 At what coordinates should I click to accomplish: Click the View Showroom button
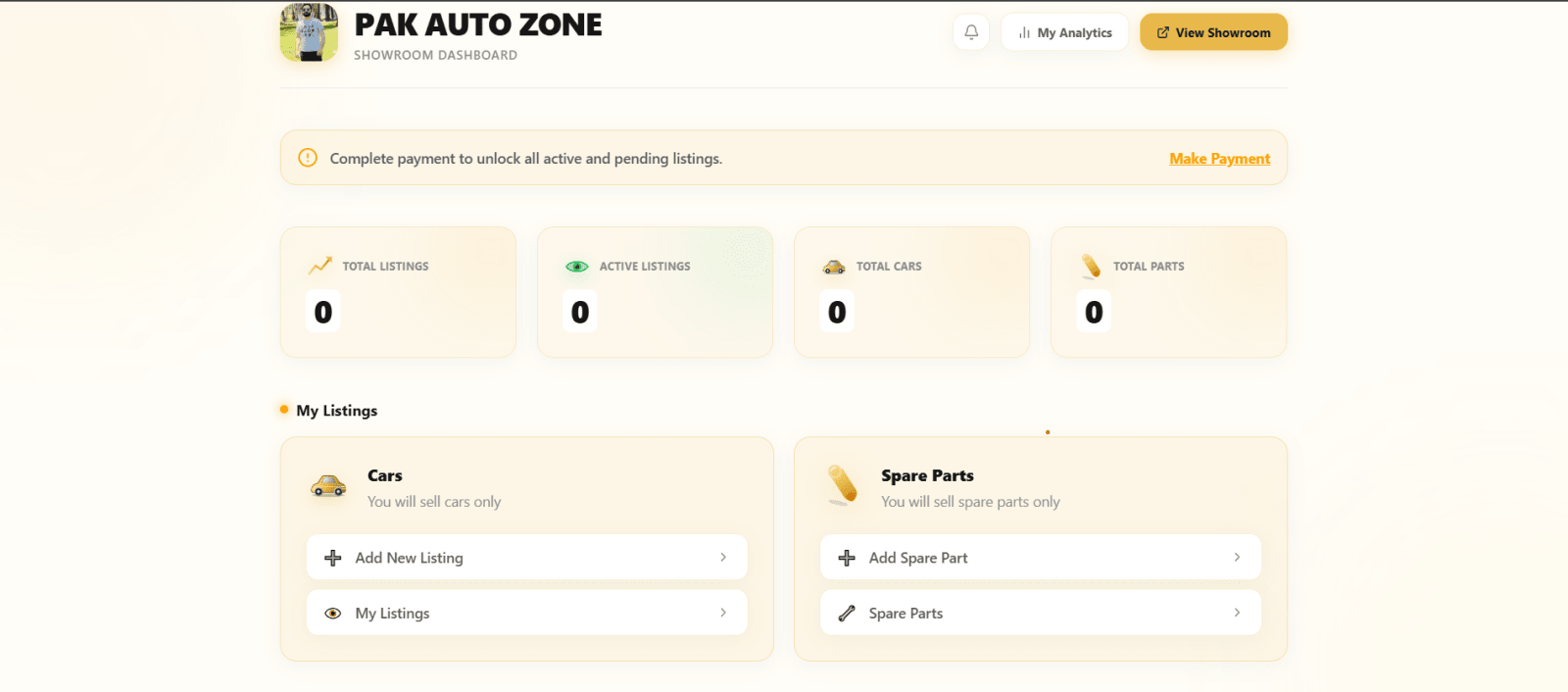pyautogui.click(x=1213, y=32)
